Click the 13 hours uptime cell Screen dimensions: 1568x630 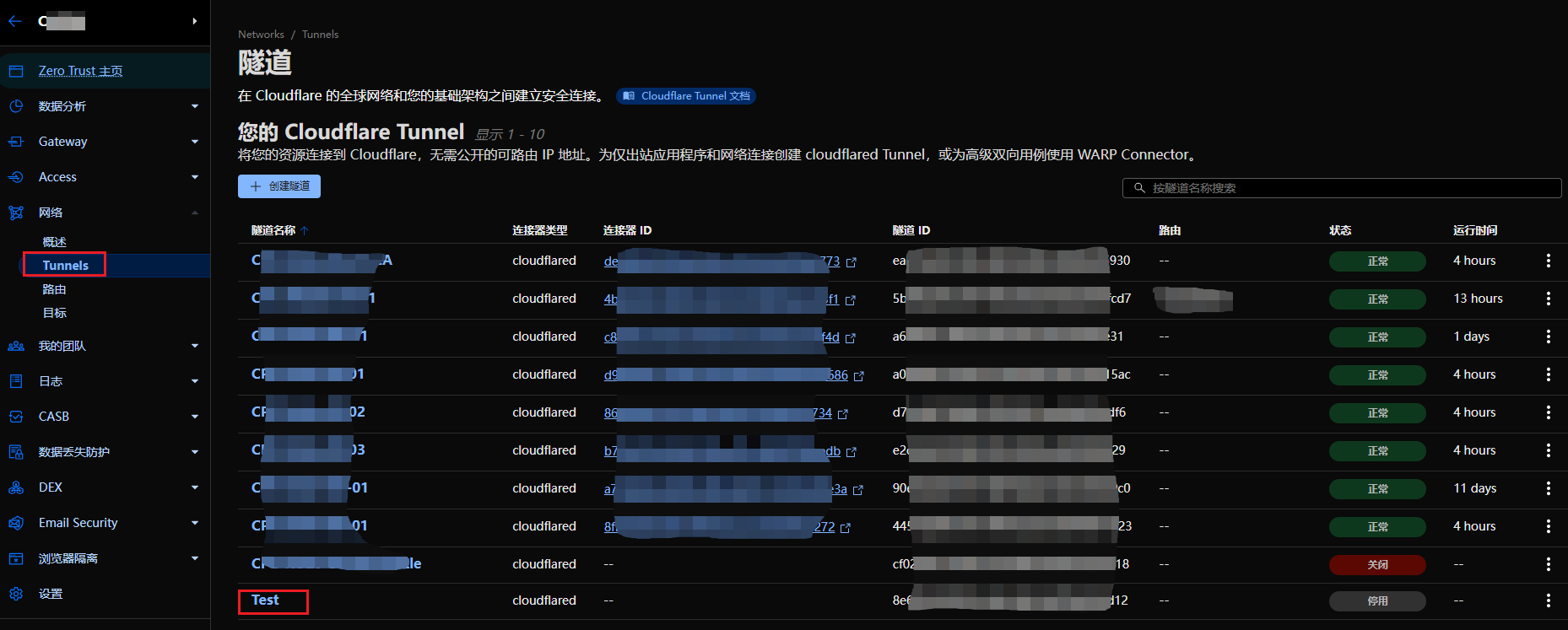[x=1478, y=299]
